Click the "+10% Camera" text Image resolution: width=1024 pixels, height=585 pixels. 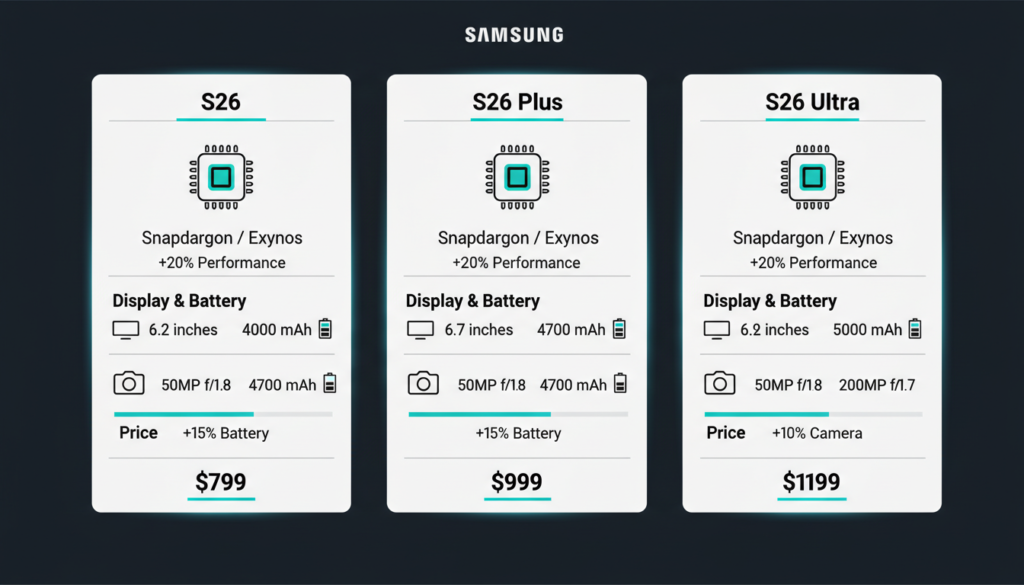click(x=817, y=433)
